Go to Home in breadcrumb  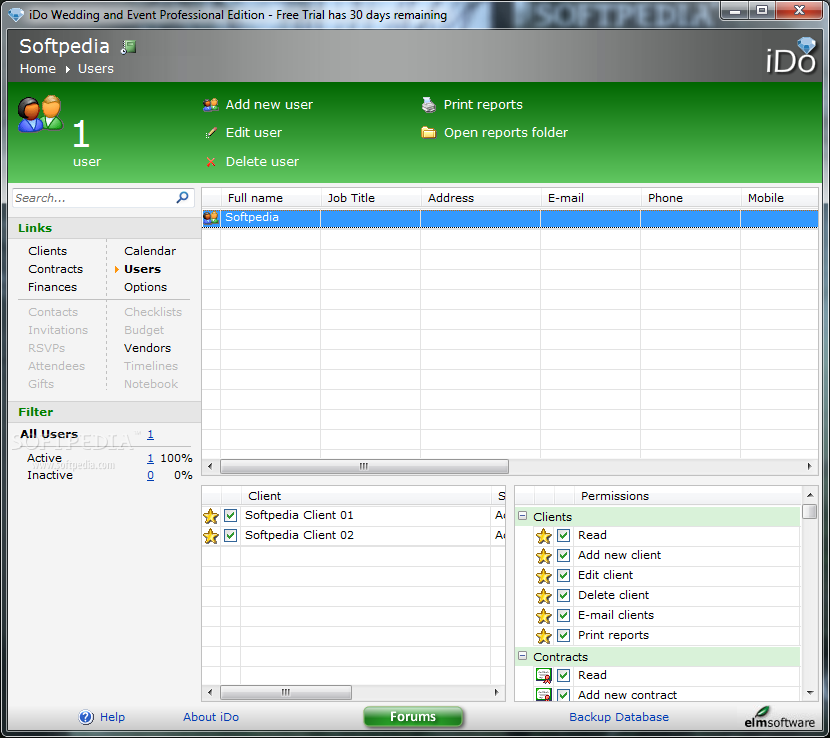[x=38, y=69]
